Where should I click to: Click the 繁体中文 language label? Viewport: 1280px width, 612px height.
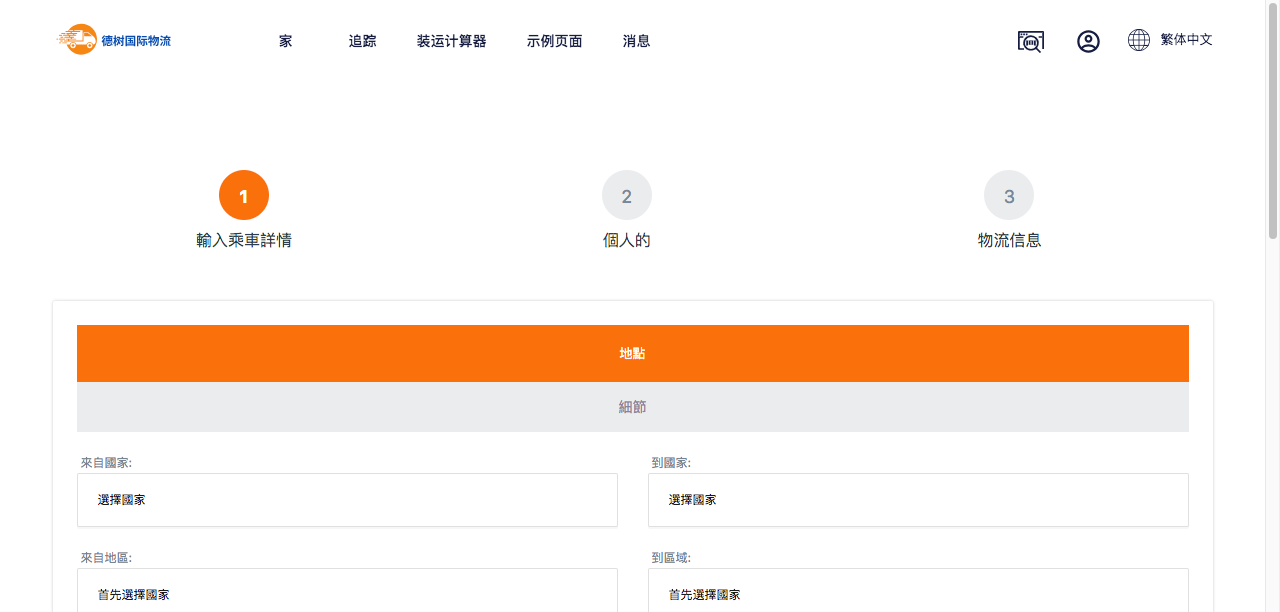point(1186,40)
